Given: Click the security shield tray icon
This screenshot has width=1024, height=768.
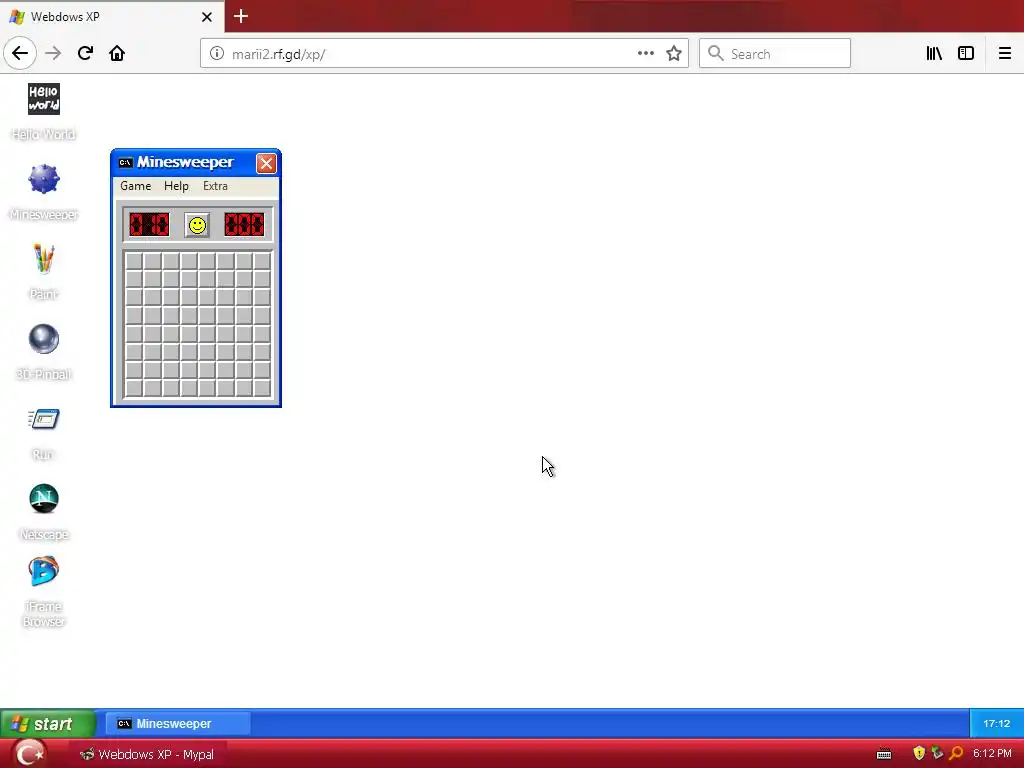Looking at the screenshot, I should (919, 754).
